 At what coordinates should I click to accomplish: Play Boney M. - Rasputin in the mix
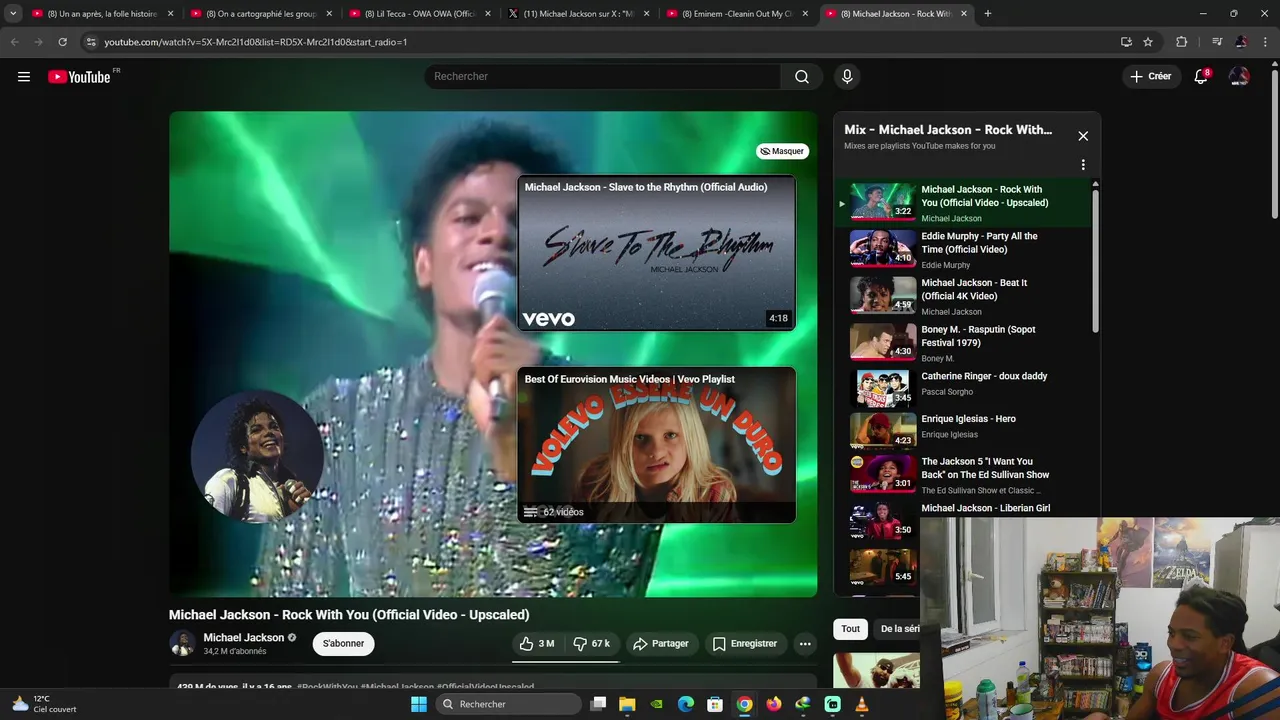[964, 343]
